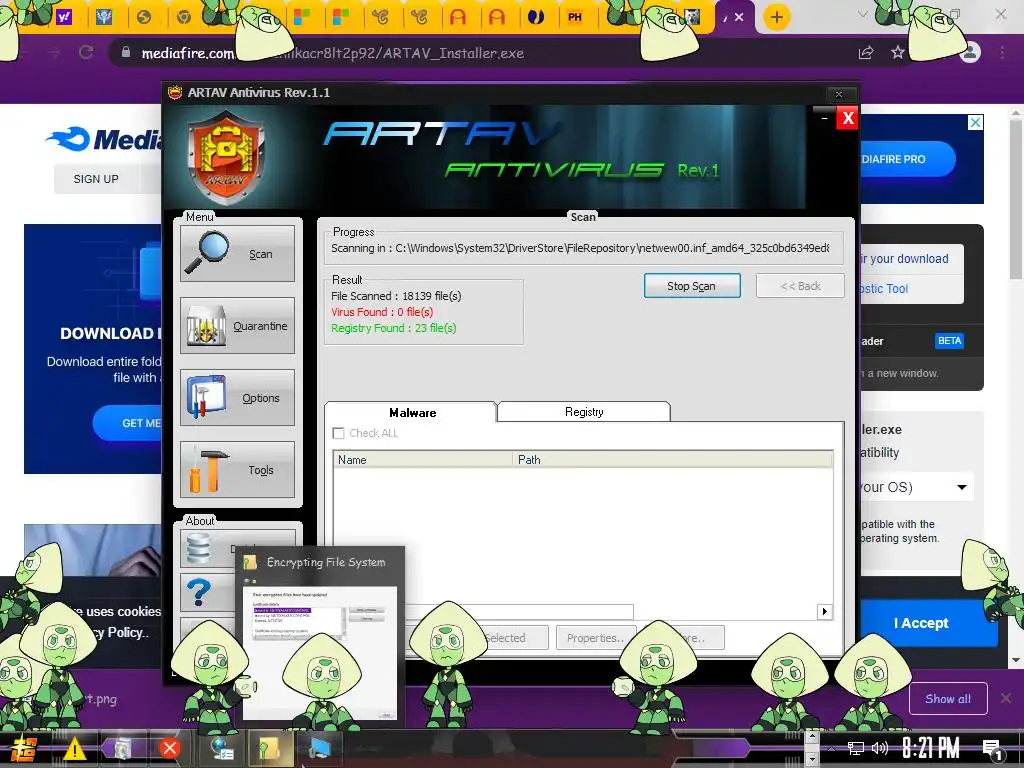Select the Malware tab
The height and width of the screenshot is (768, 1024).
[x=411, y=412]
